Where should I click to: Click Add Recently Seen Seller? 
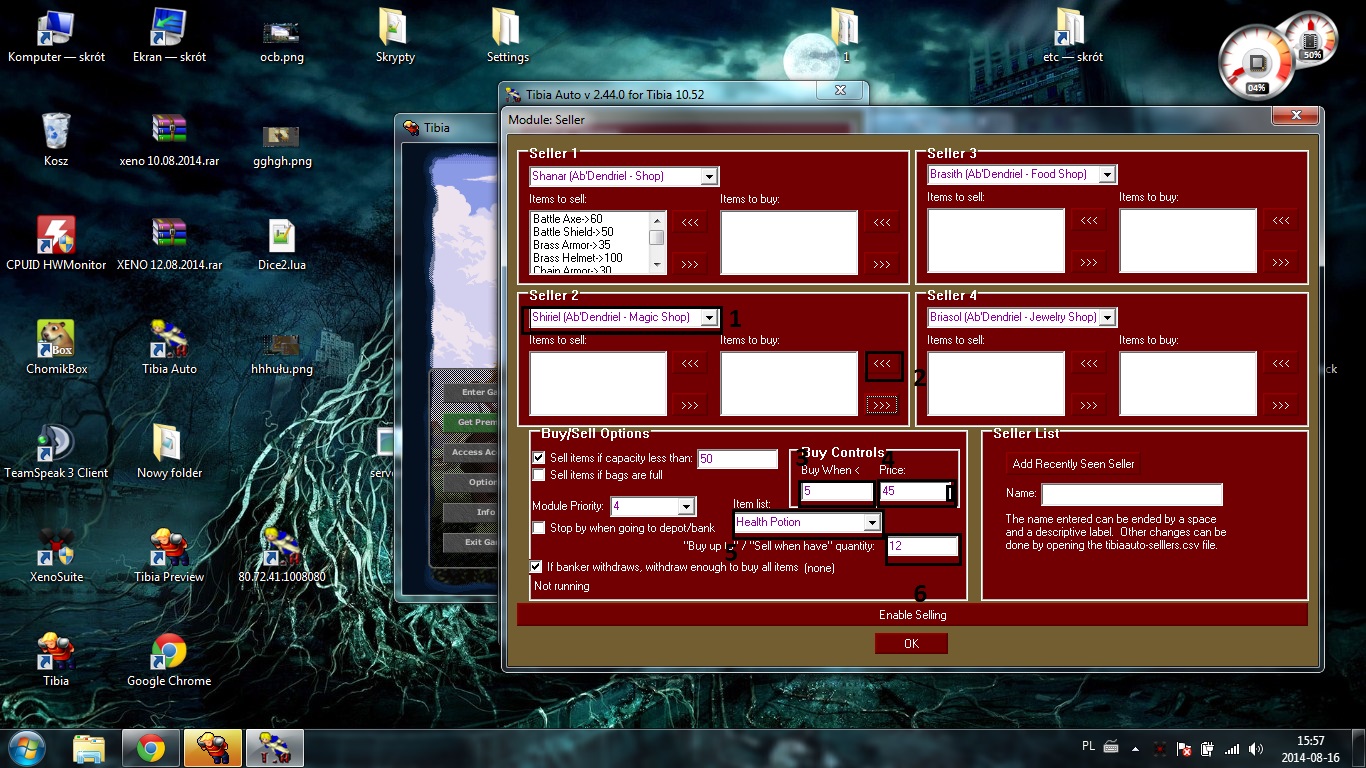pos(1073,464)
